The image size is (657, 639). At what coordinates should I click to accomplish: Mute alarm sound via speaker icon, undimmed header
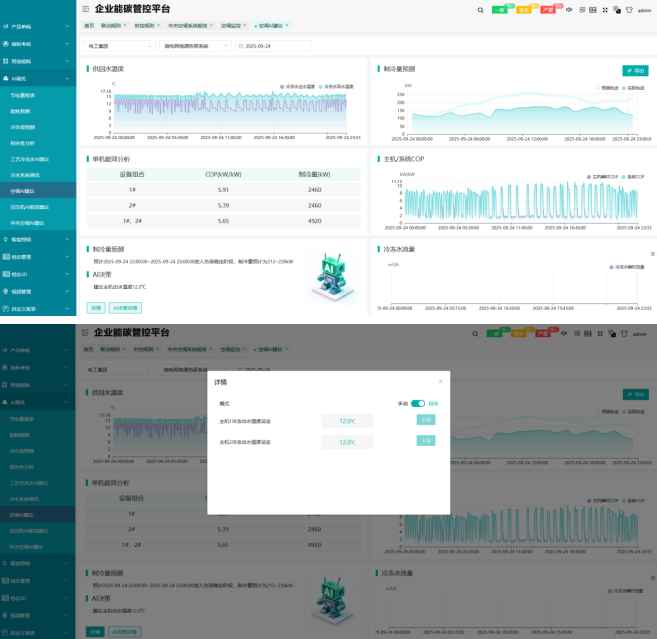(569, 10)
